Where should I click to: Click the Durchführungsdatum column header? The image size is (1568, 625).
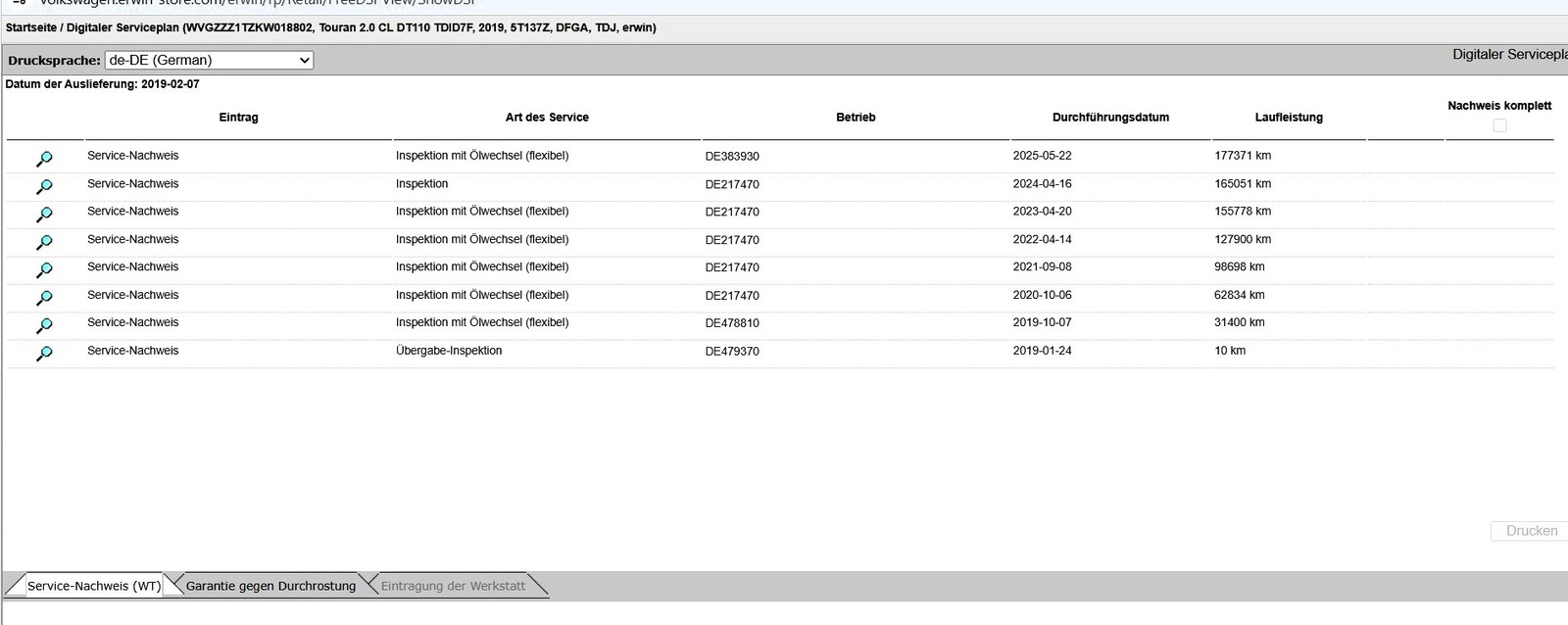(1110, 118)
